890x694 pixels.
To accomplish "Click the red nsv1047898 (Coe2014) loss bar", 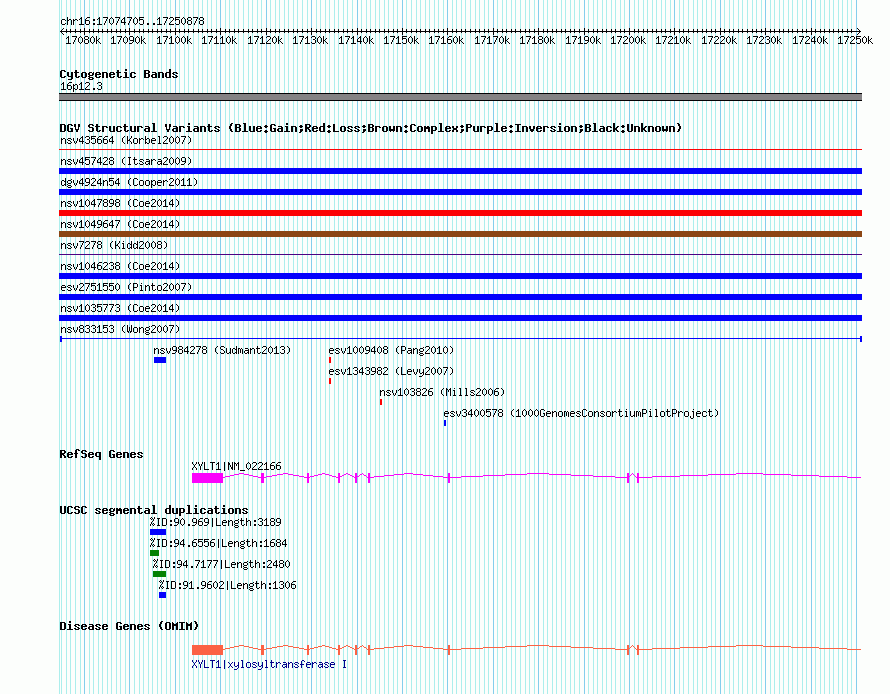I will click(460, 213).
